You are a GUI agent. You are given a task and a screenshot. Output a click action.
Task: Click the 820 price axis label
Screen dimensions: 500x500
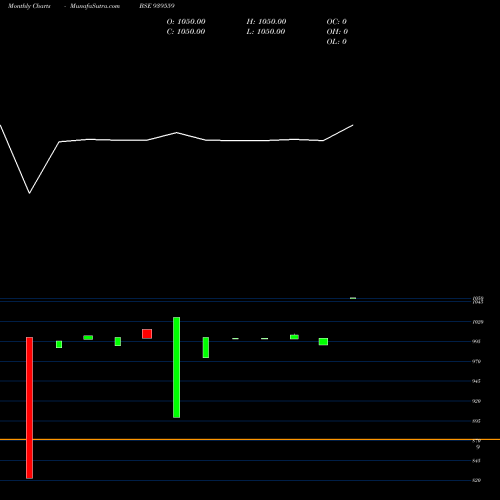click(477, 480)
